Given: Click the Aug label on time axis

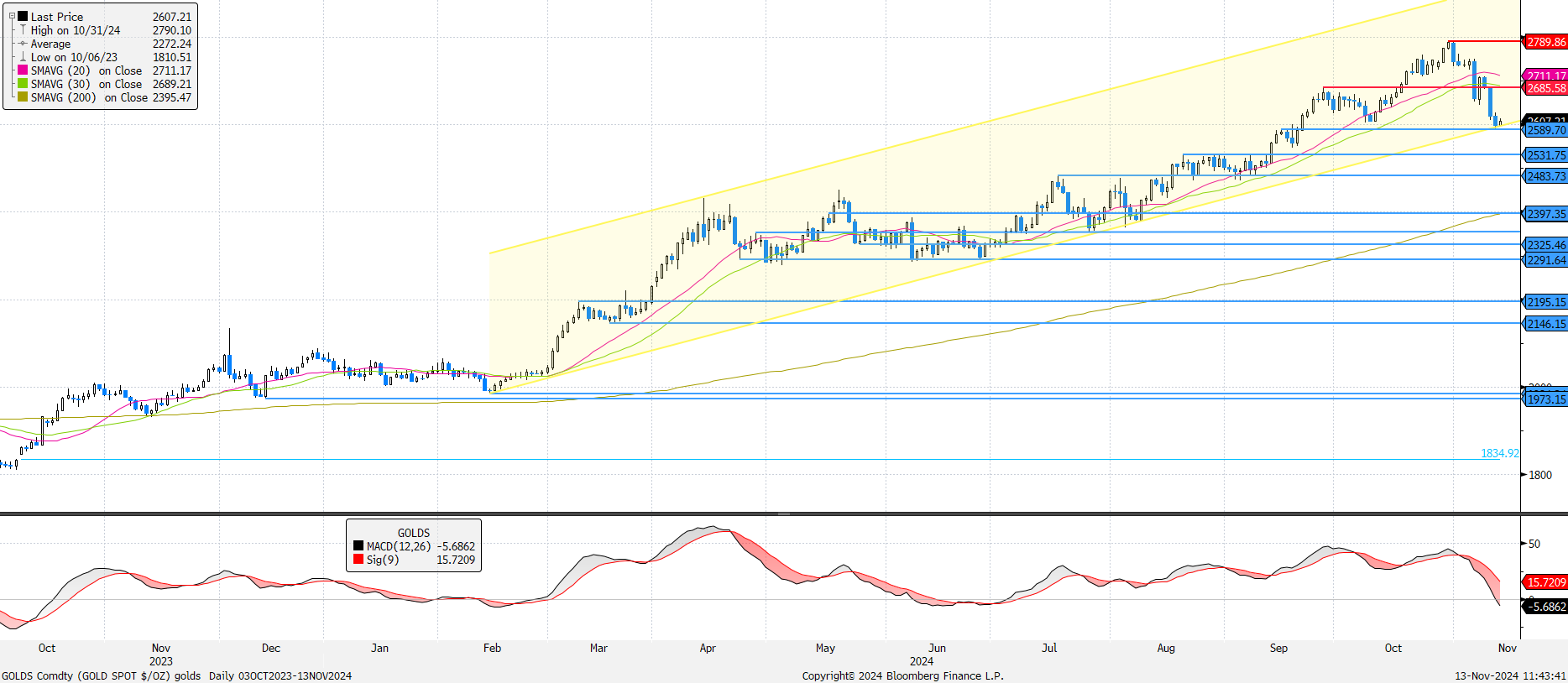Looking at the screenshot, I should point(1166,648).
